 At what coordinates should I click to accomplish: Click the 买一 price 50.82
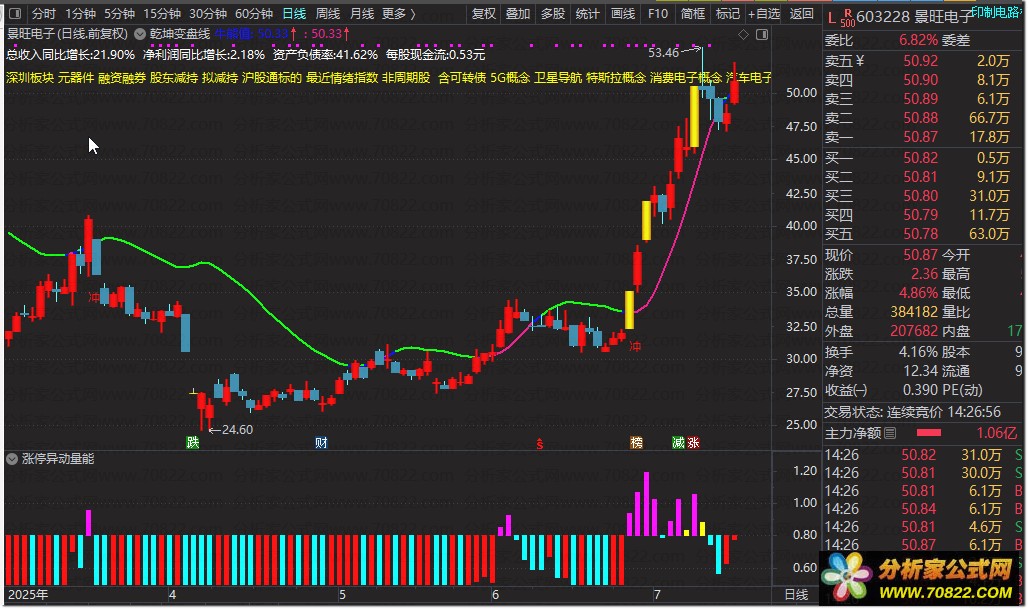tap(921, 158)
